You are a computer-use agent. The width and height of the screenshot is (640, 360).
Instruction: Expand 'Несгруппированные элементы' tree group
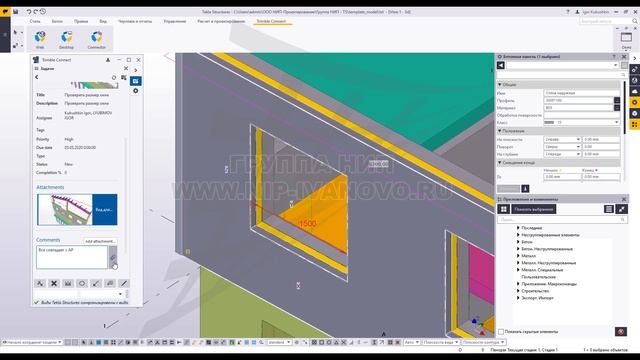point(518,235)
